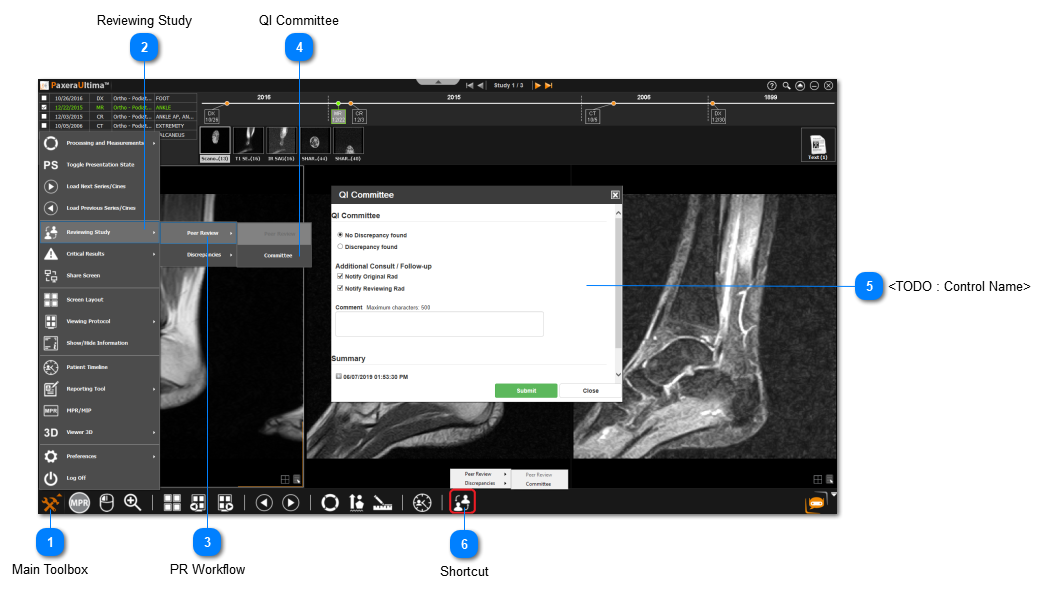Viewport: 1047px width, 595px height.
Task: Click Show/Hide Information menu item
Action: pyautogui.click(x=99, y=343)
